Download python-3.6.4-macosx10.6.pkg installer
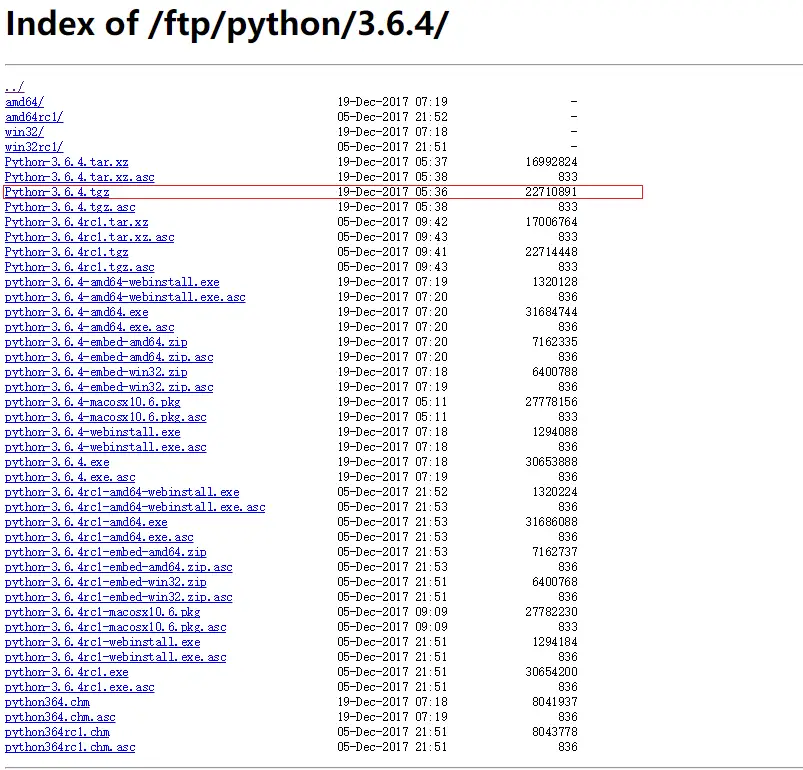803x770 pixels. click(92, 402)
